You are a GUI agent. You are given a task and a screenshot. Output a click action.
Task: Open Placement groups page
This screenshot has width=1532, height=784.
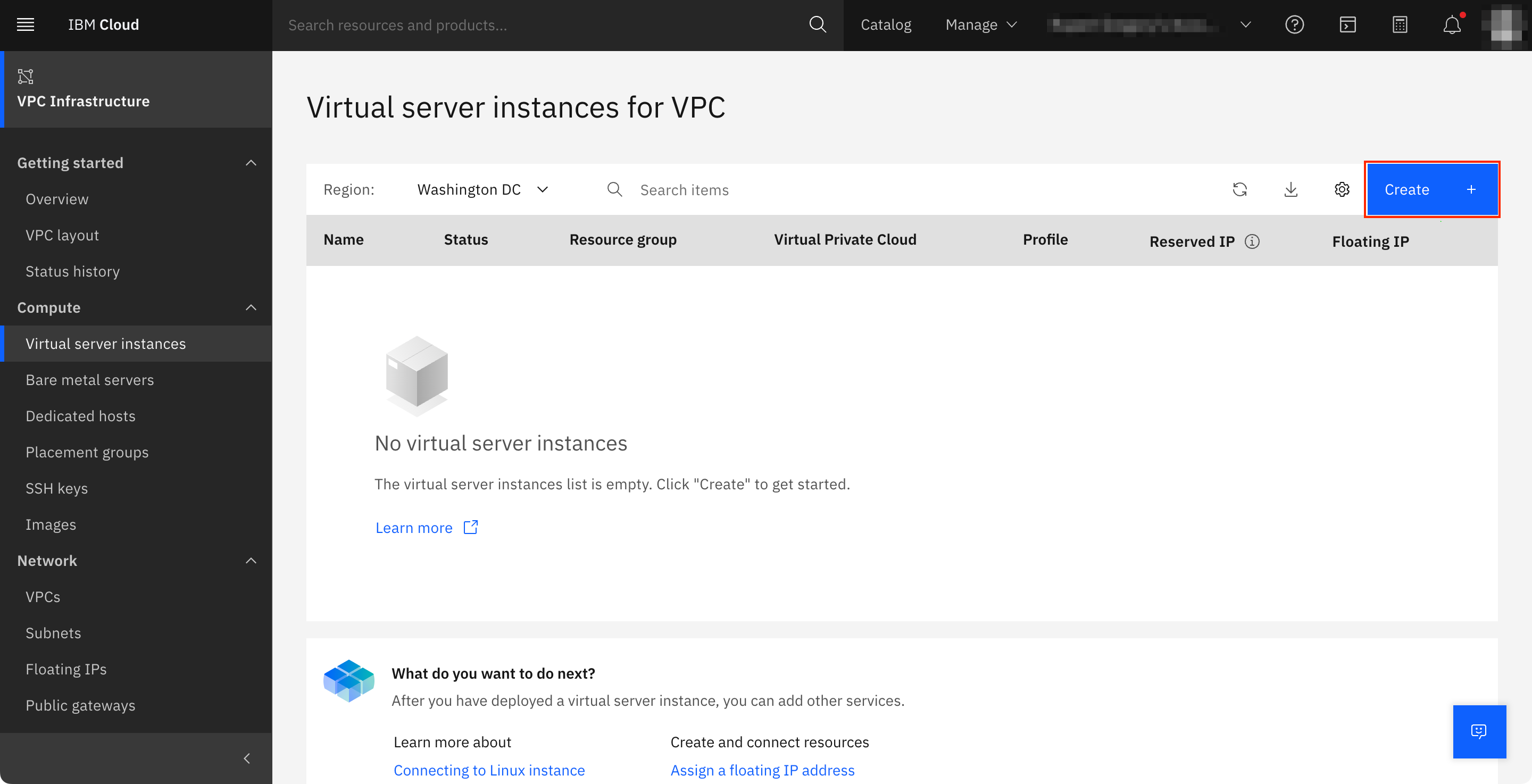tap(87, 453)
